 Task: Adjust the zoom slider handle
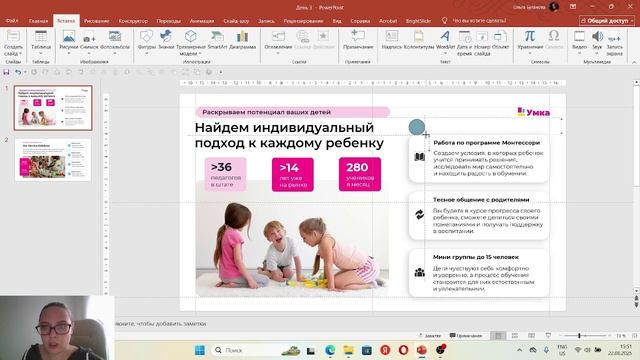579,336
